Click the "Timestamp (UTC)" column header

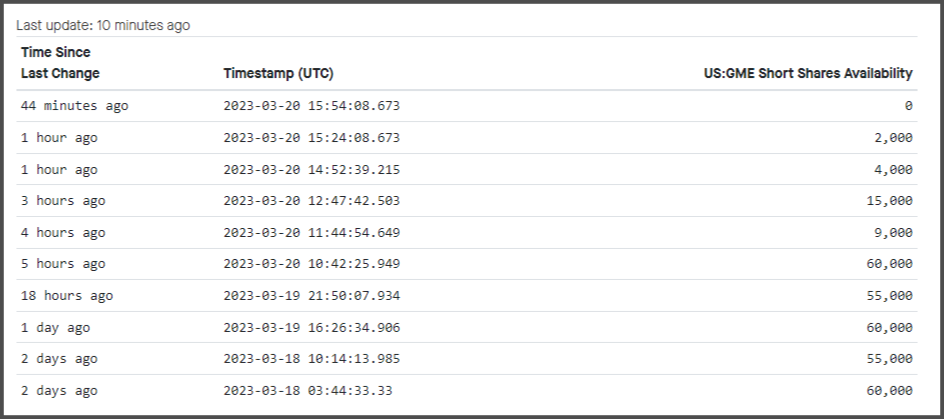(x=278, y=73)
